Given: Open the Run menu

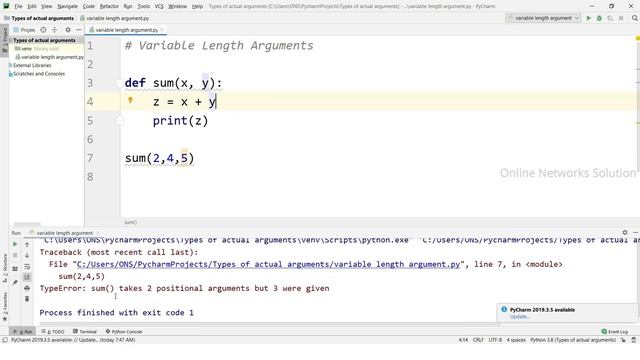Looking at the screenshot, I should 128,6.
